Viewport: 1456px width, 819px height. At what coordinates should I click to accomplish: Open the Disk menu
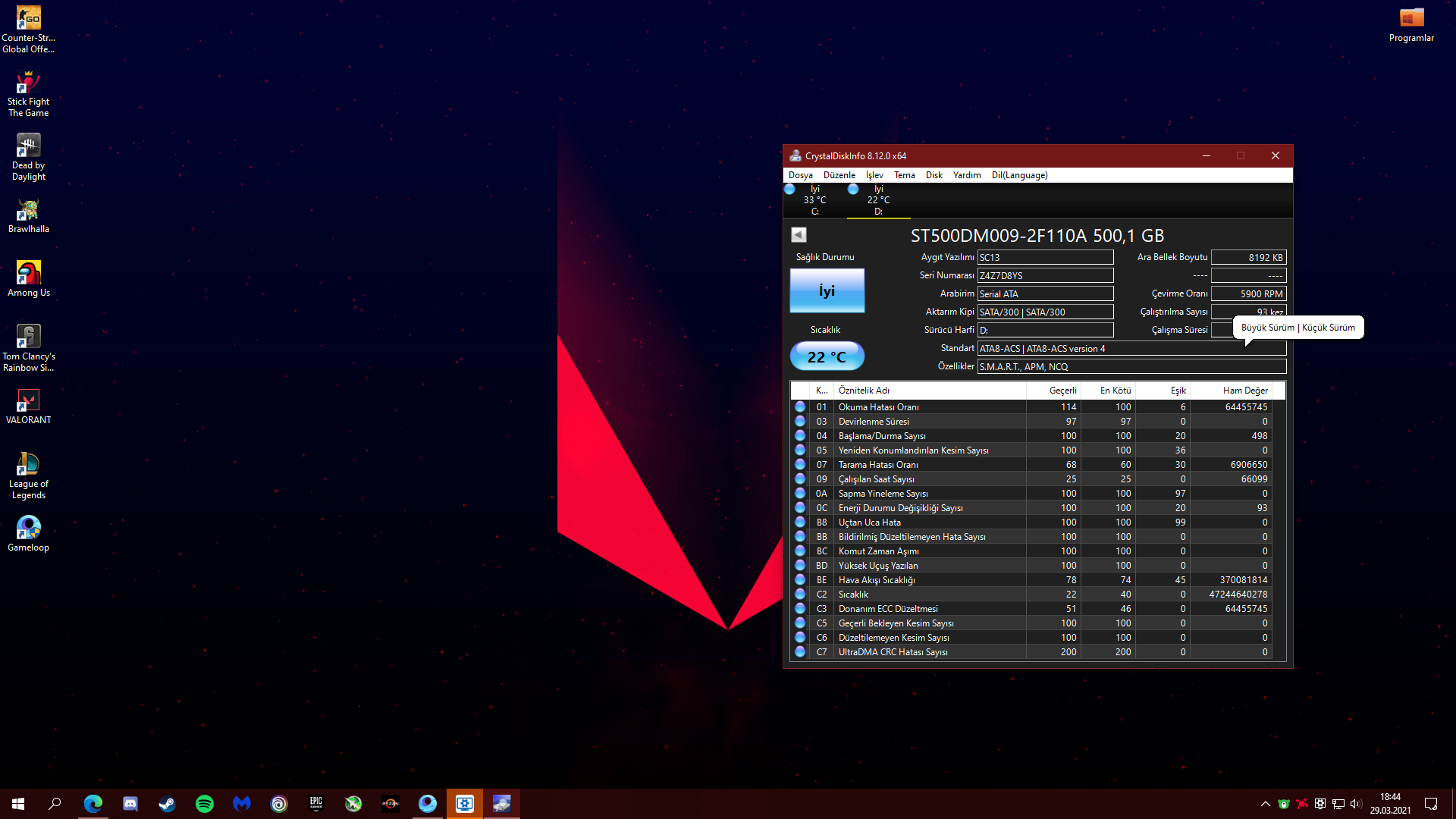click(x=934, y=175)
